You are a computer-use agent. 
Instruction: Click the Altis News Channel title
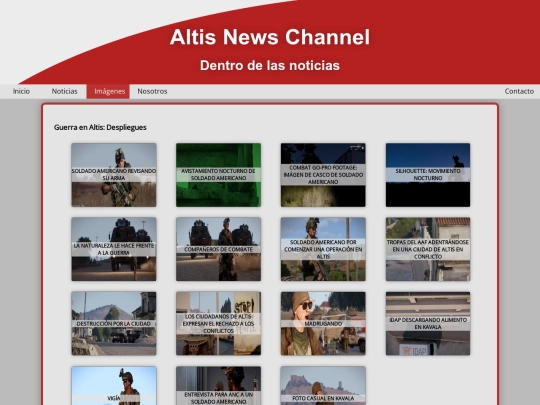pos(270,37)
